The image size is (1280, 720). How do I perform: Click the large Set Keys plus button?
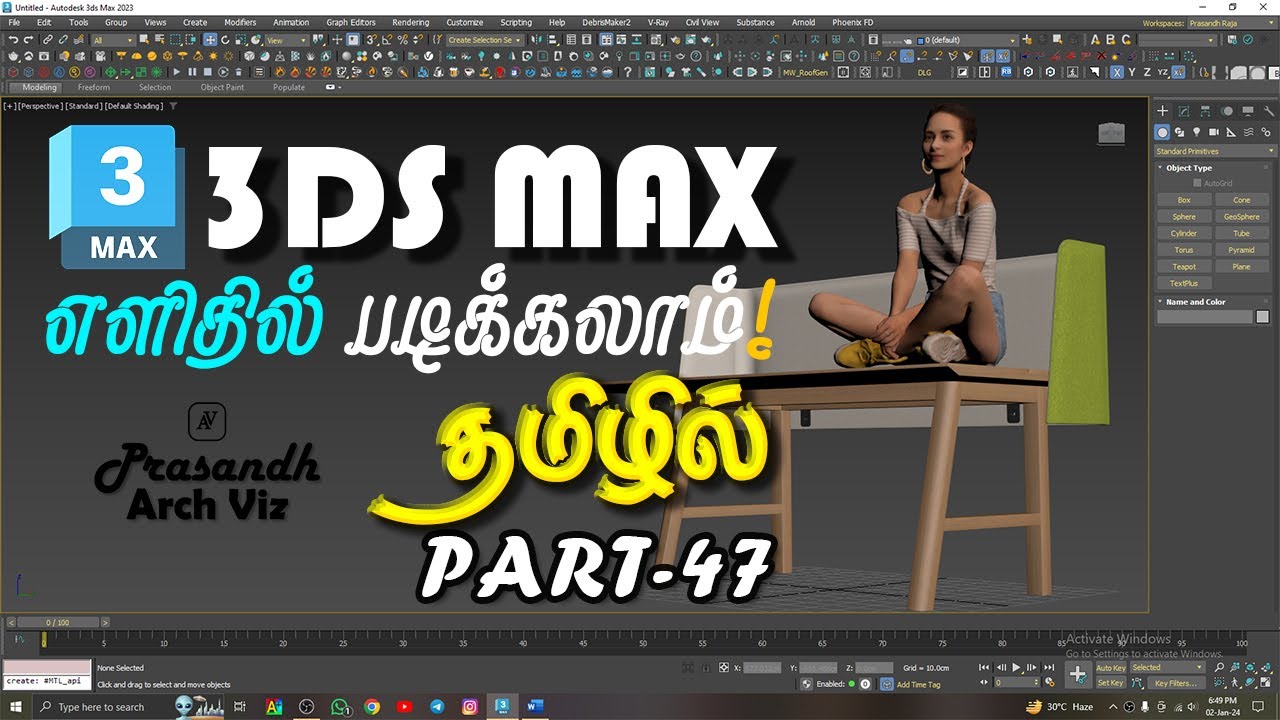pyautogui.click(x=1078, y=674)
